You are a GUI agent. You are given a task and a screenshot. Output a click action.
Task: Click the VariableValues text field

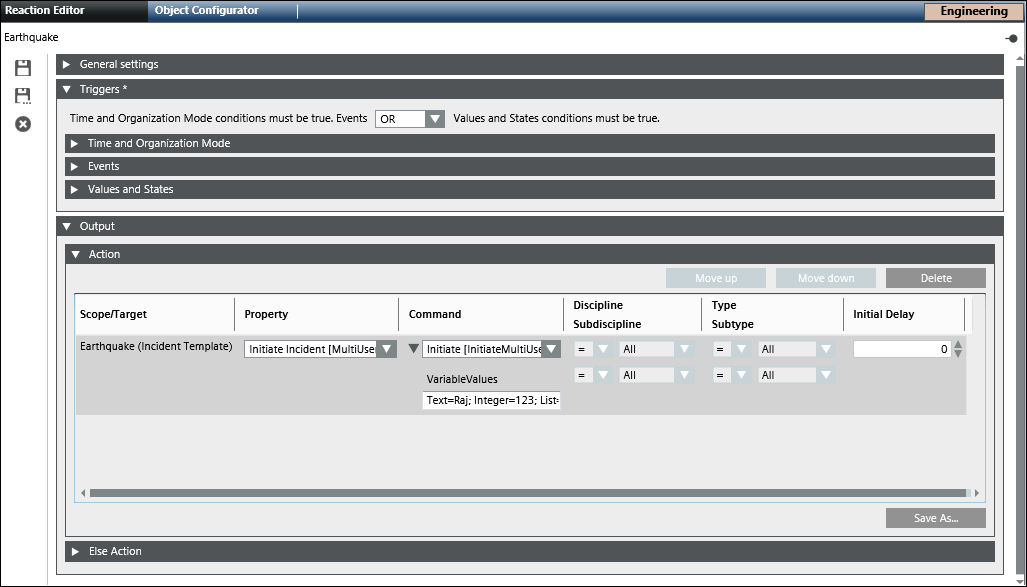coord(491,401)
